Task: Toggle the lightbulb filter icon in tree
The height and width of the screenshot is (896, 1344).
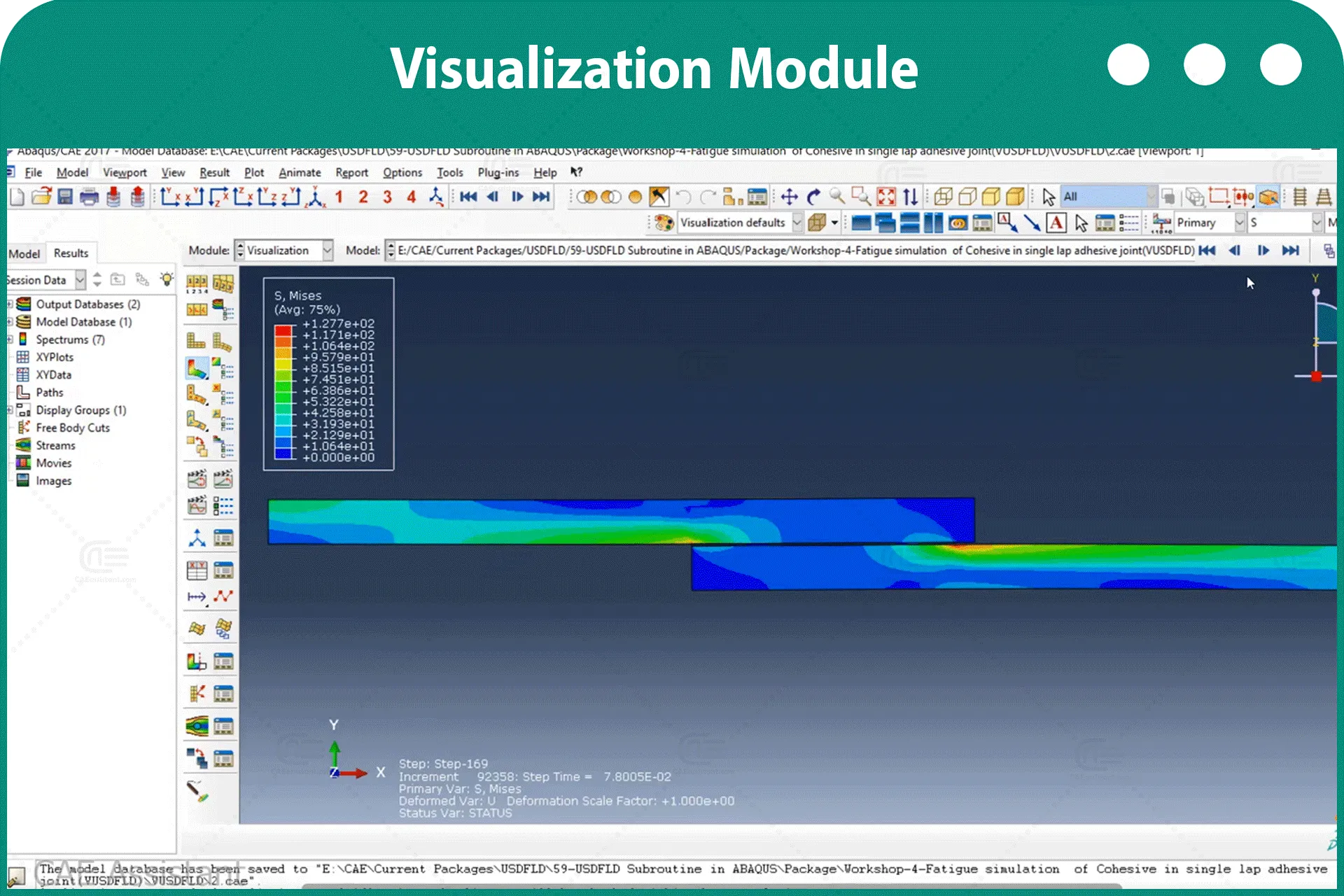Action: (x=167, y=279)
